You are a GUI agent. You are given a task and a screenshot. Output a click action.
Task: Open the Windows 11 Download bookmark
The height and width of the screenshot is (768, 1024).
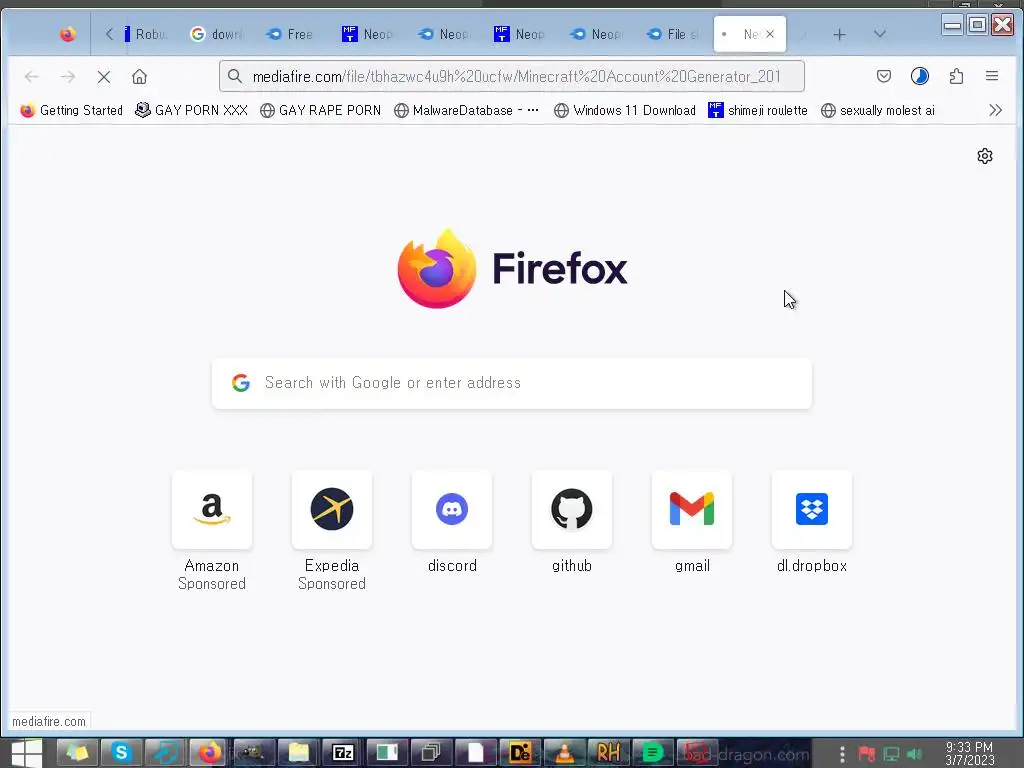(624, 110)
